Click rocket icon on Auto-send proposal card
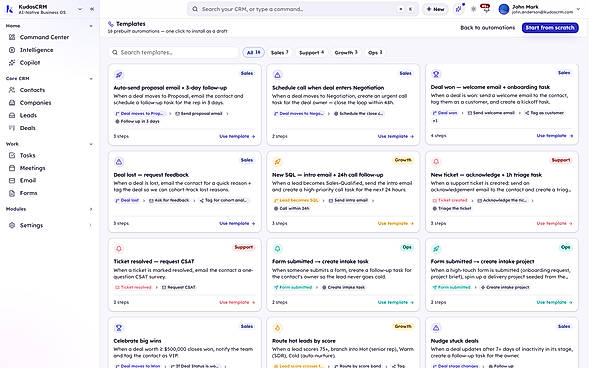The image size is (589, 368). coord(119,75)
